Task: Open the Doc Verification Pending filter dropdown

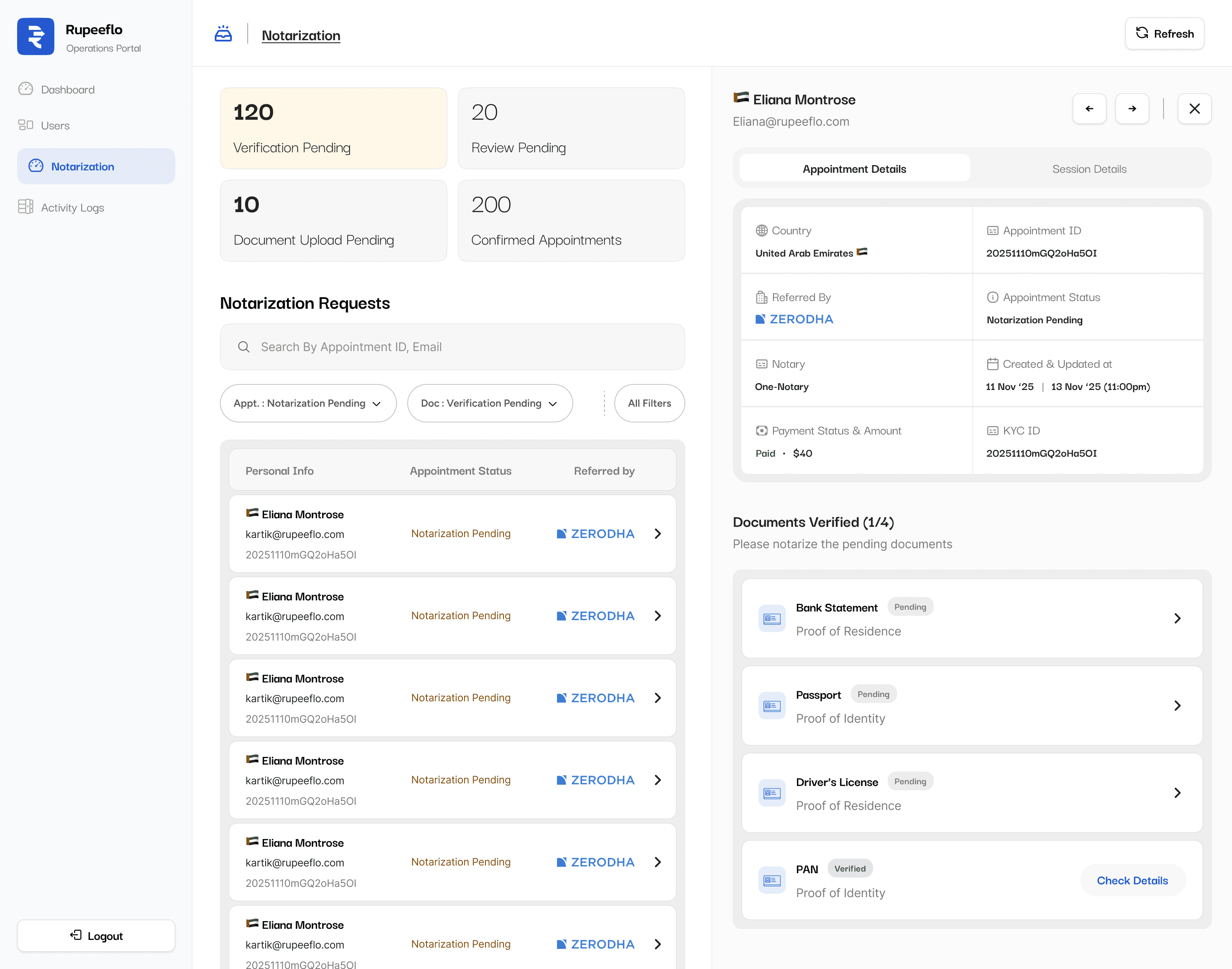Action: pyautogui.click(x=489, y=403)
